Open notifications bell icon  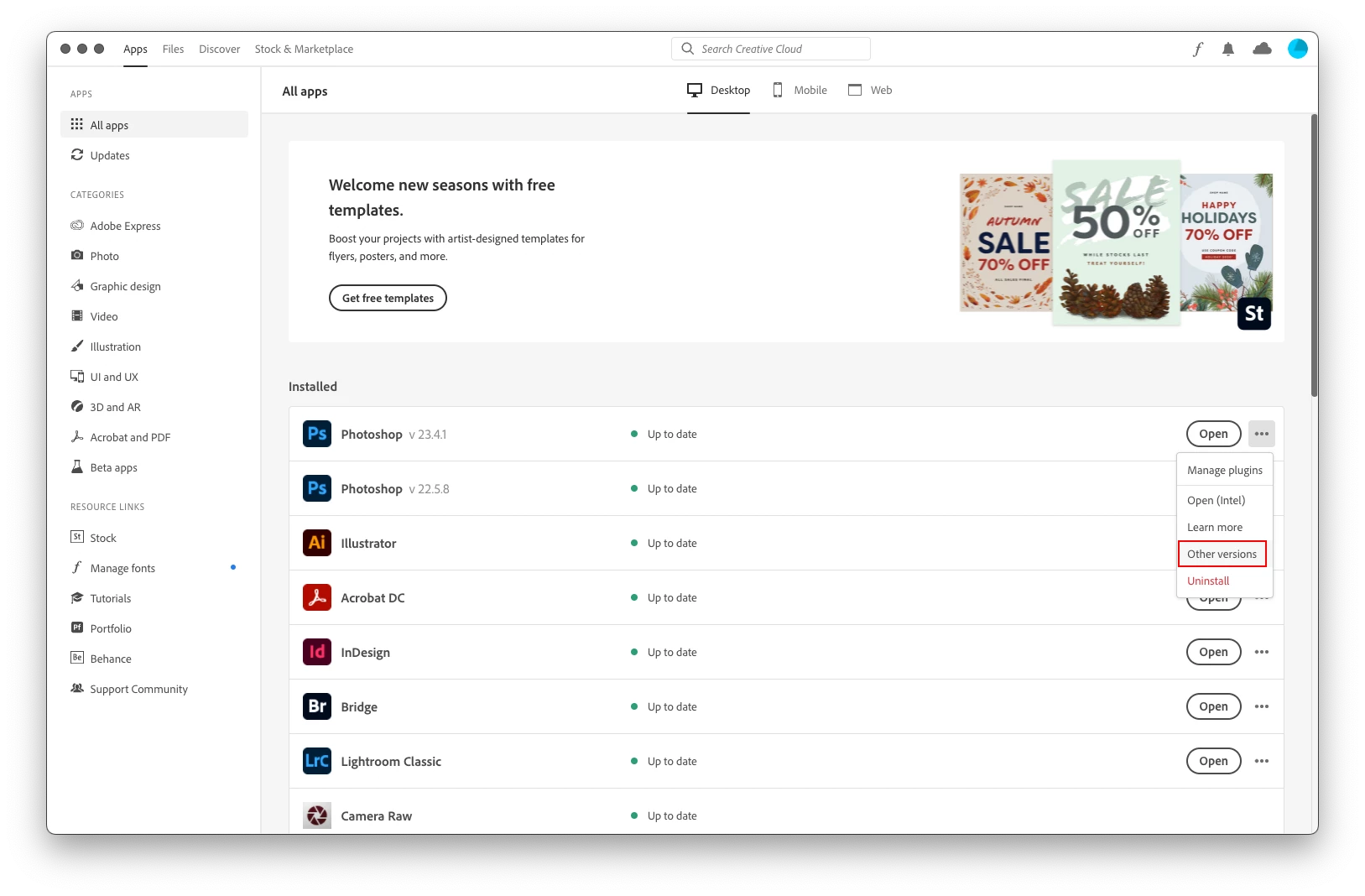[x=1228, y=49]
